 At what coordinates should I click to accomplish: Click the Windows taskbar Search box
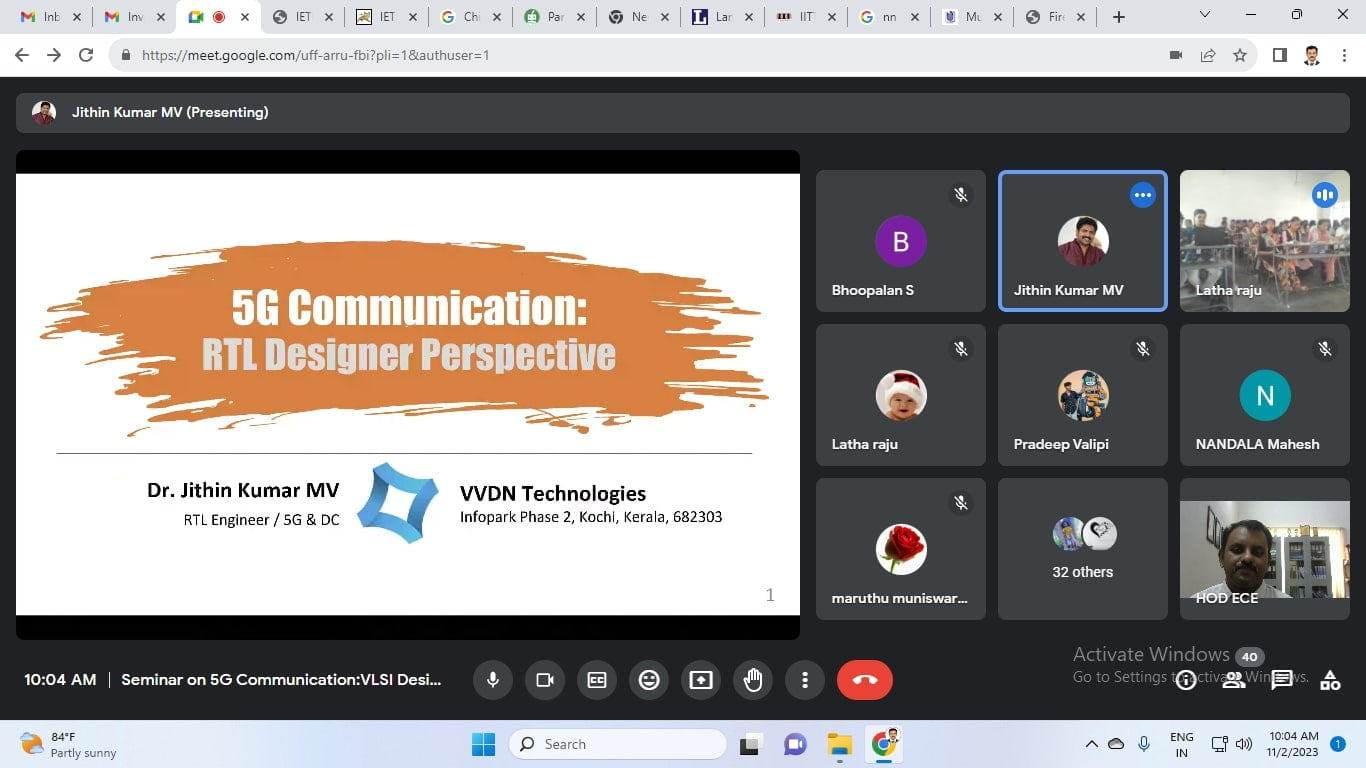click(x=618, y=744)
